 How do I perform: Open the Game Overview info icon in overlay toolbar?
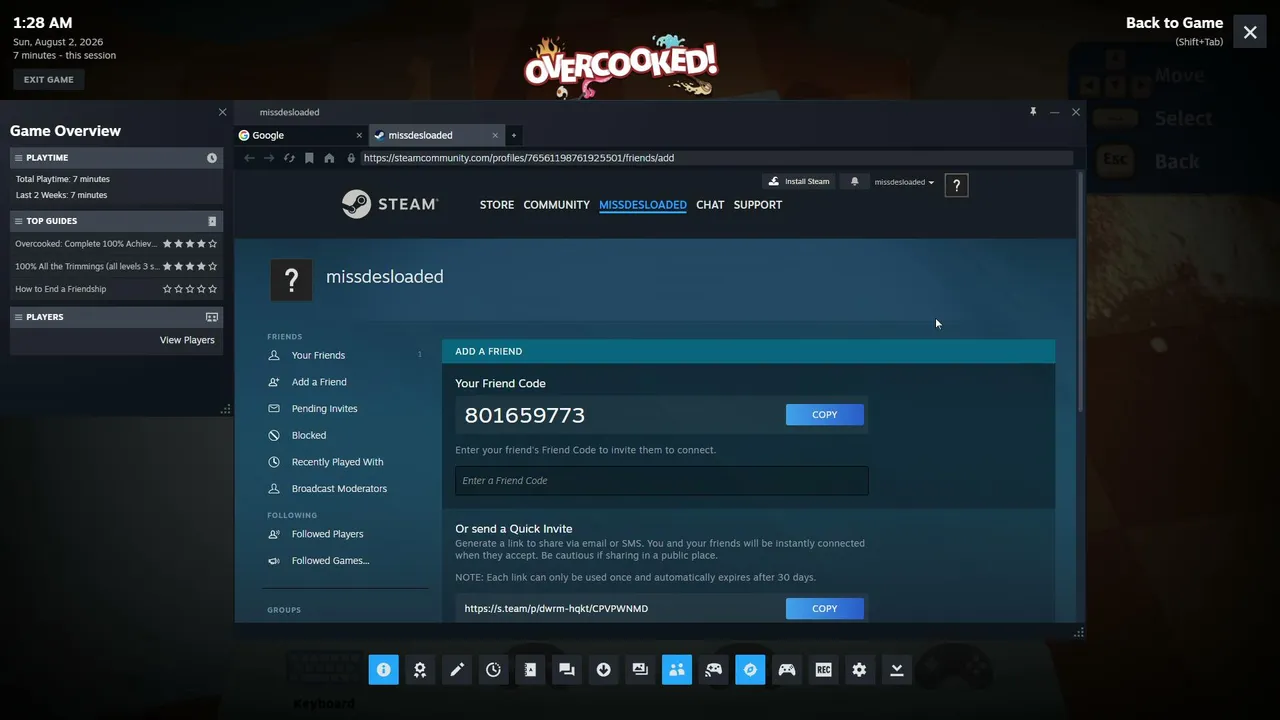click(x=383, y=670)
